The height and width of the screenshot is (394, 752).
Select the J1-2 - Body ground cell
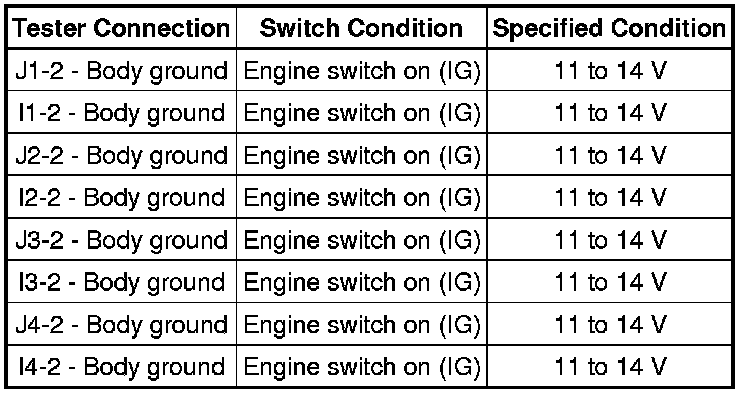tap(122, 70)
